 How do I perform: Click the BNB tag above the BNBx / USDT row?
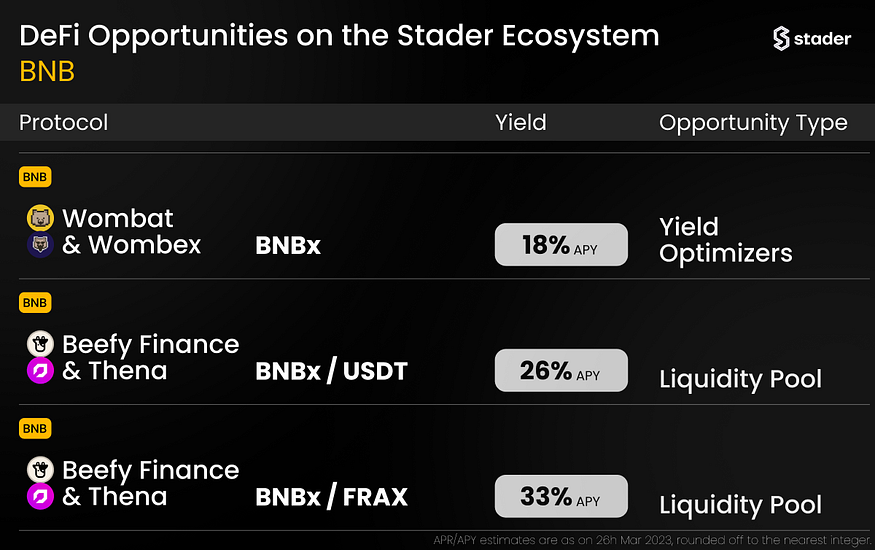tap(35, 303)
